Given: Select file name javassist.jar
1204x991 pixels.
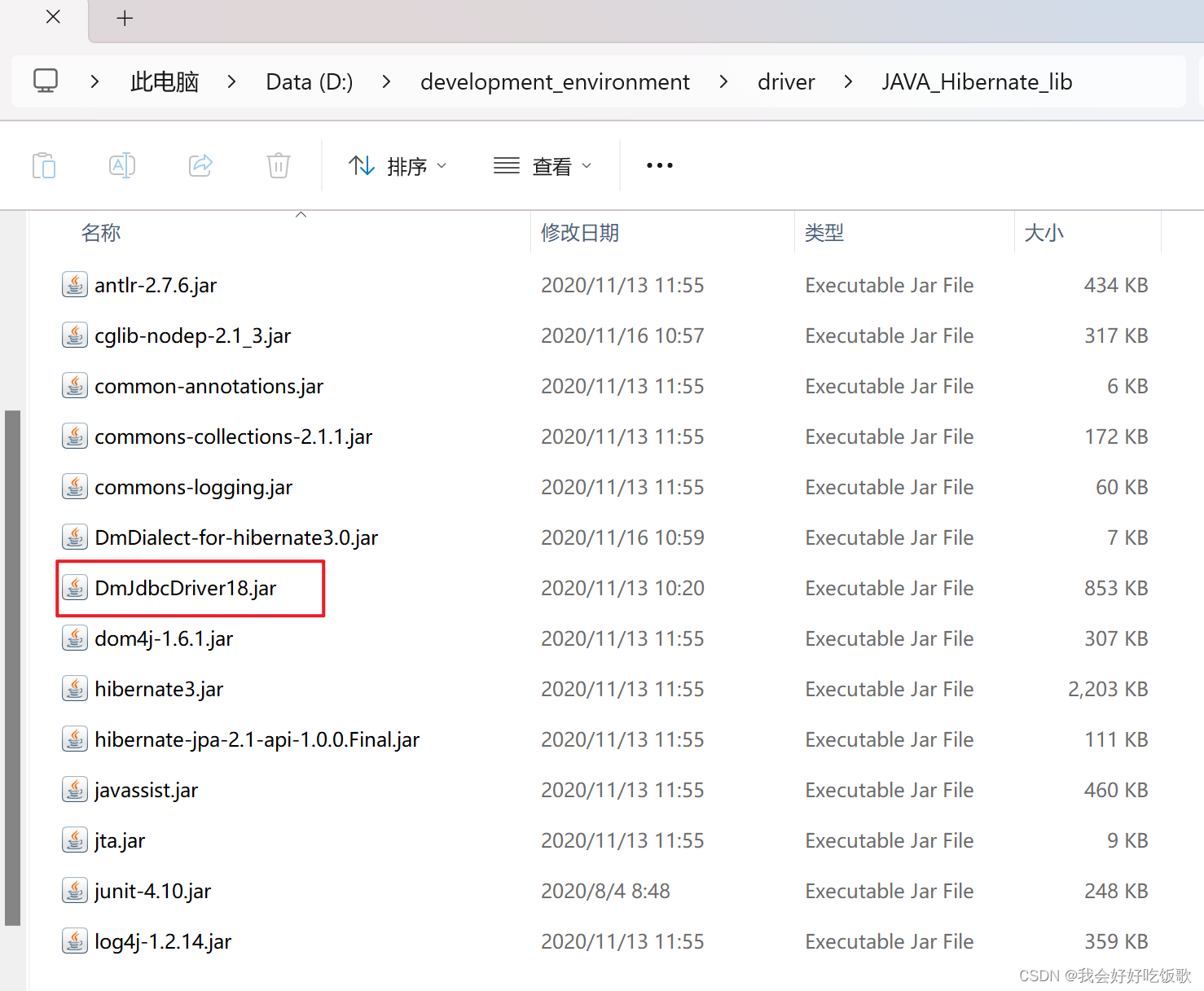Looking at the screenshot, I should (147, 791).
